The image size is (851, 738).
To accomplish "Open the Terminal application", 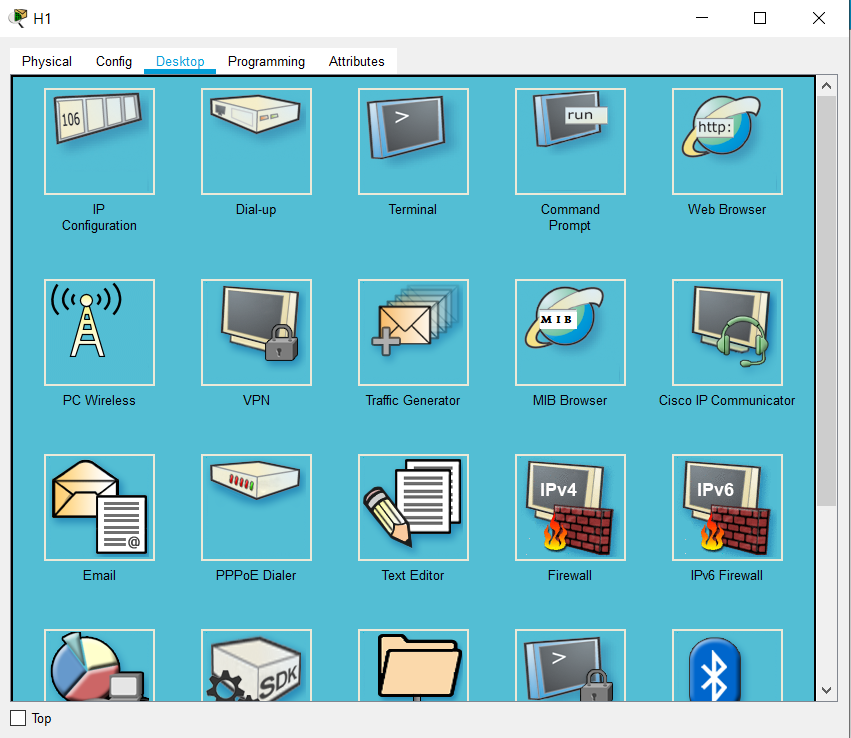I will [x=413, y=141].
